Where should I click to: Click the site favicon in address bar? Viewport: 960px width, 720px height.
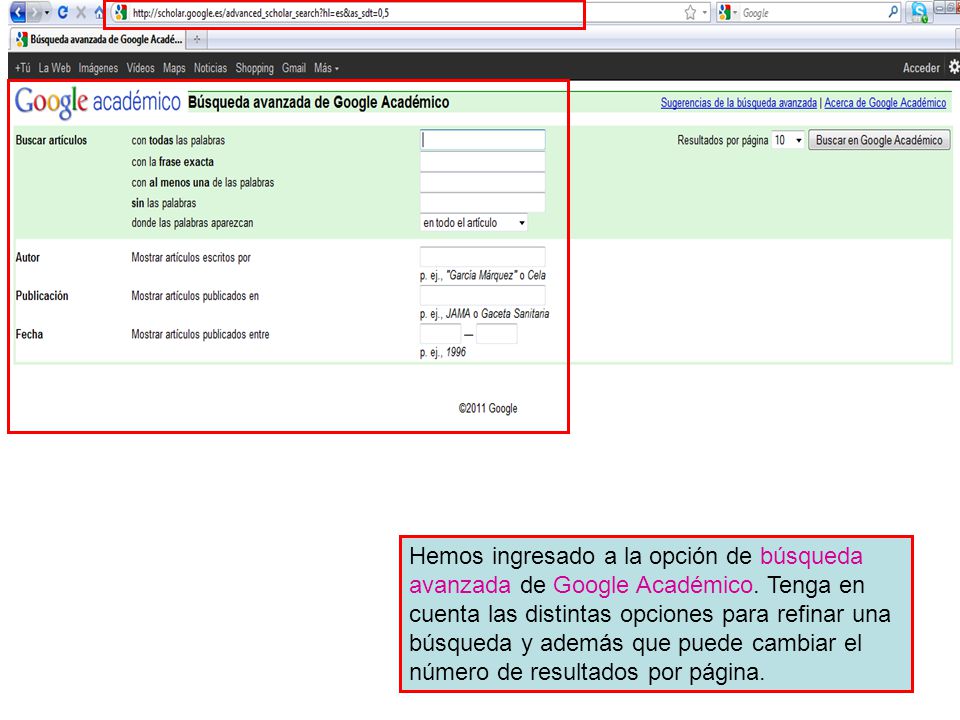pos(121,12)
